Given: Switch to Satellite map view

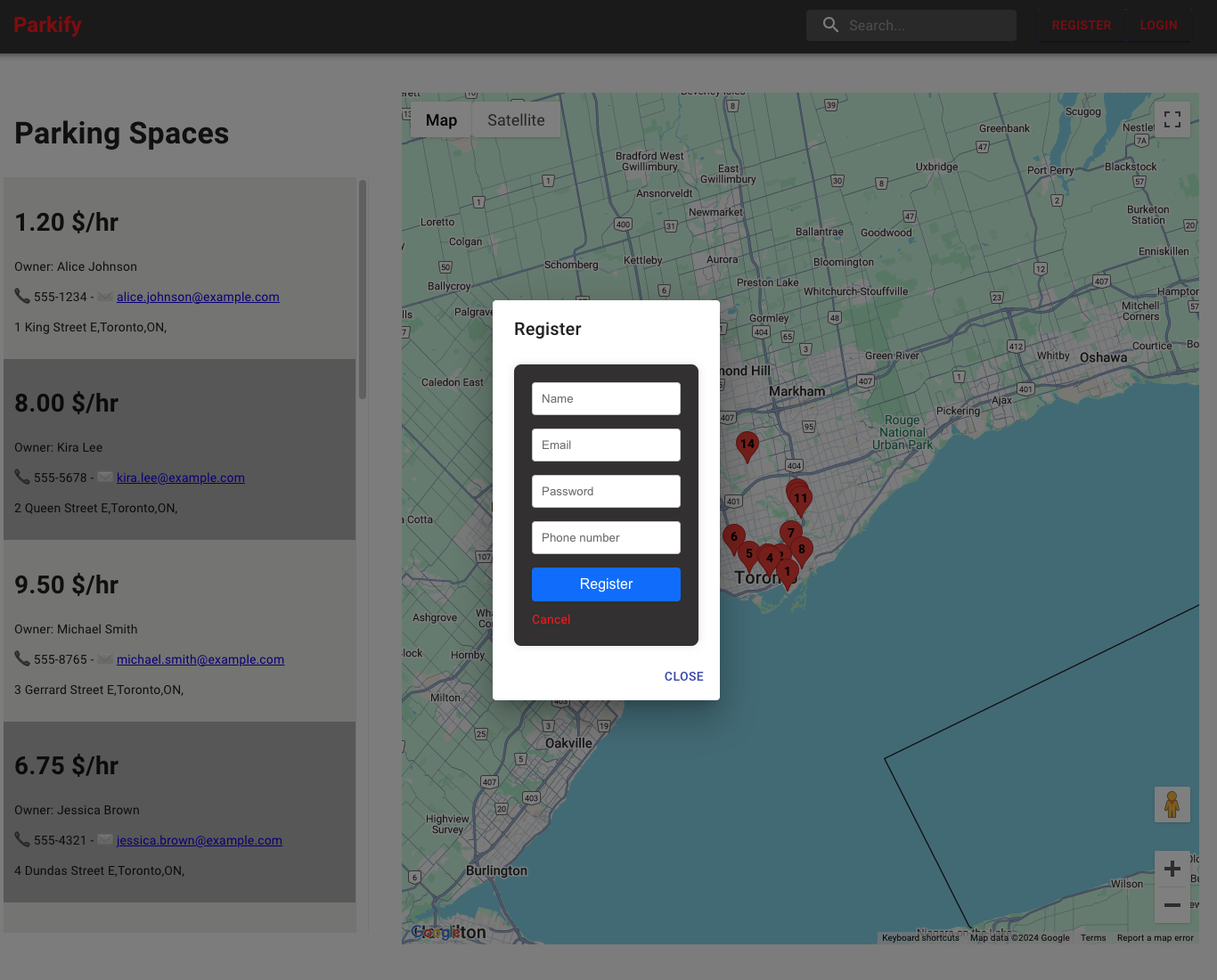Looking at the screenshot, I should coord(516,120).
